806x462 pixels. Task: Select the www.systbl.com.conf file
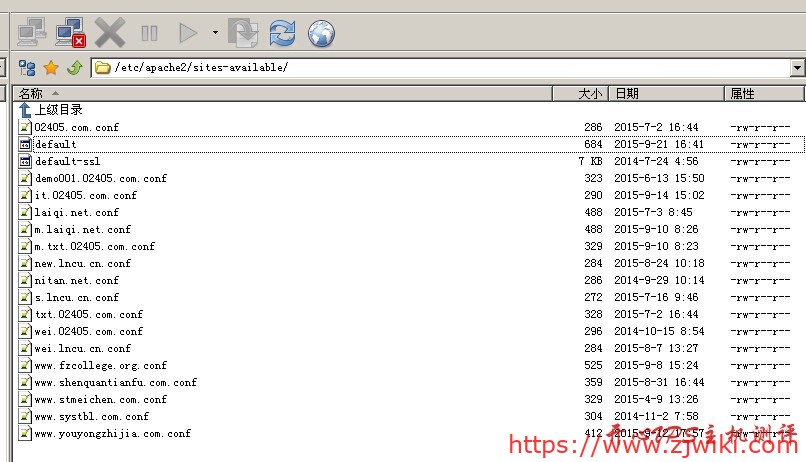(x=91, y=417)
